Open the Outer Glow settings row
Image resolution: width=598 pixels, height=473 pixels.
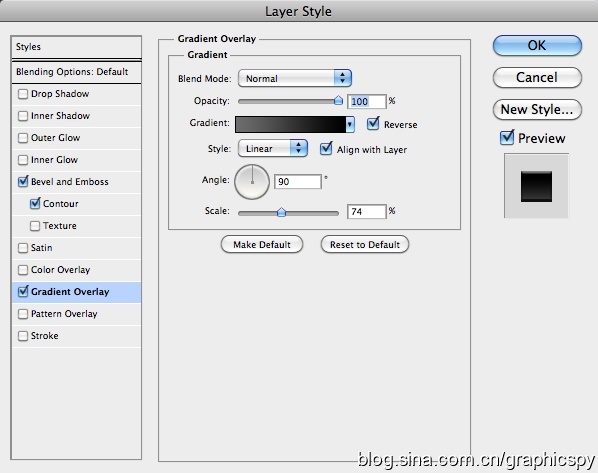(x=76, y=138)
